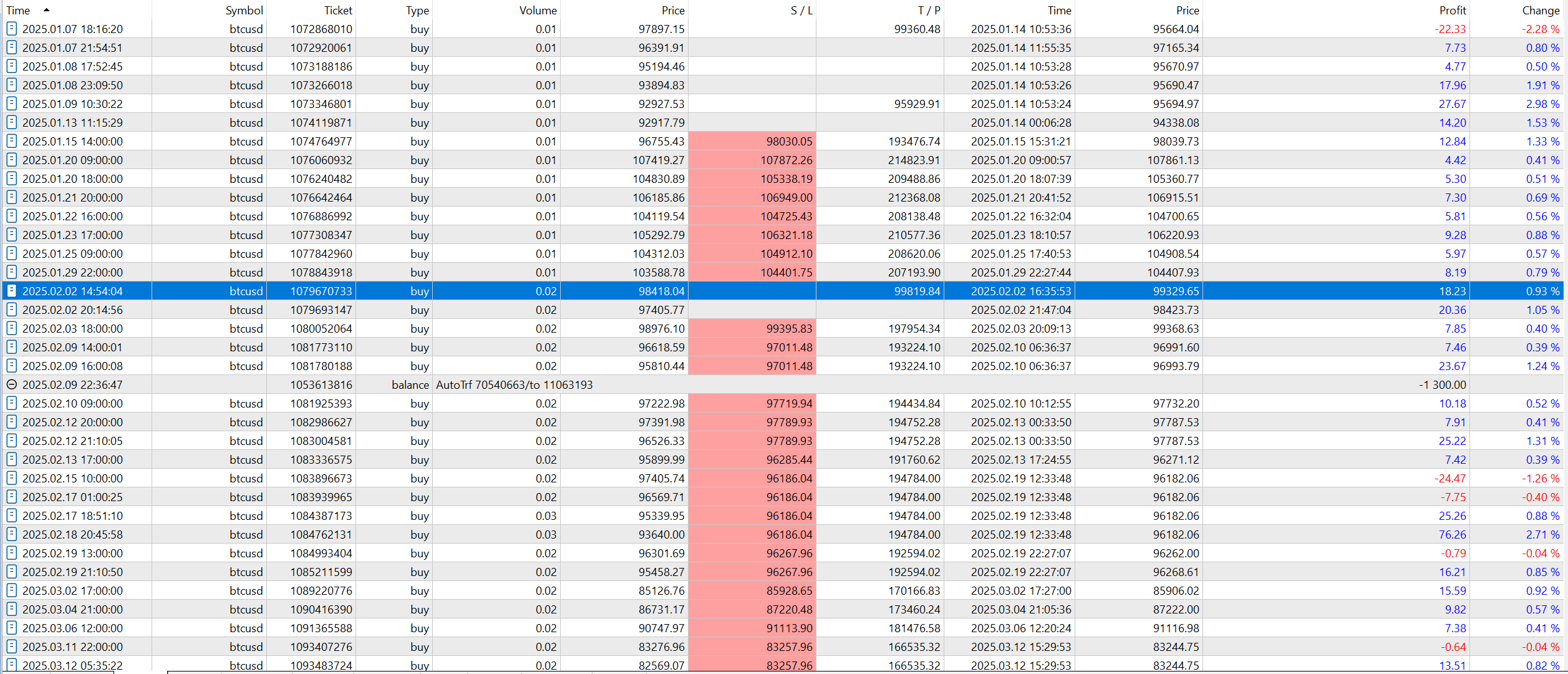Select the AutoTrf 70540663/to 11063193 balance row
Viewport: 1568px width, 674px height.
pyautogui.click(x=514, y=384)
